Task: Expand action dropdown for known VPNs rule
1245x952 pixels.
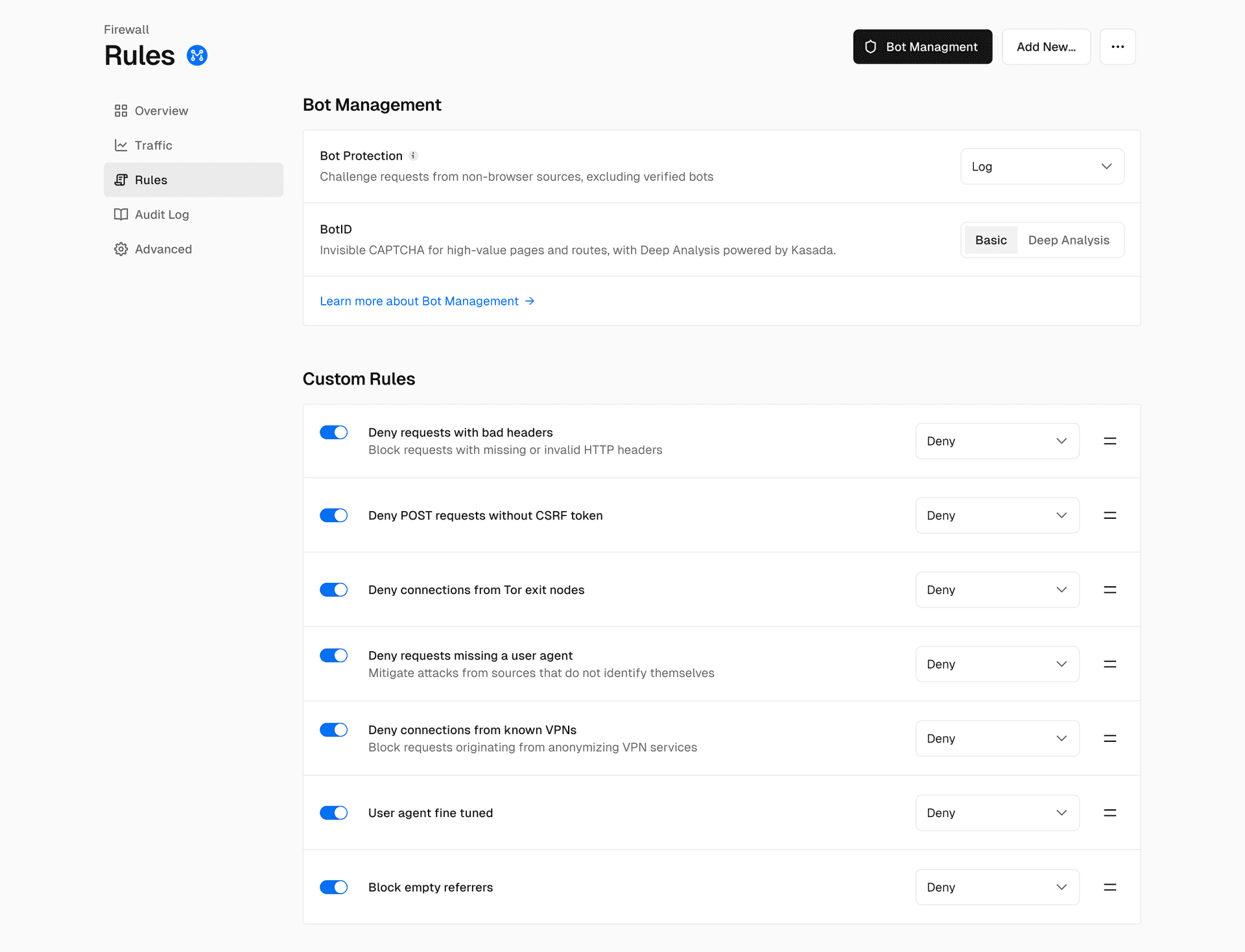Action: tap(997, 739)
